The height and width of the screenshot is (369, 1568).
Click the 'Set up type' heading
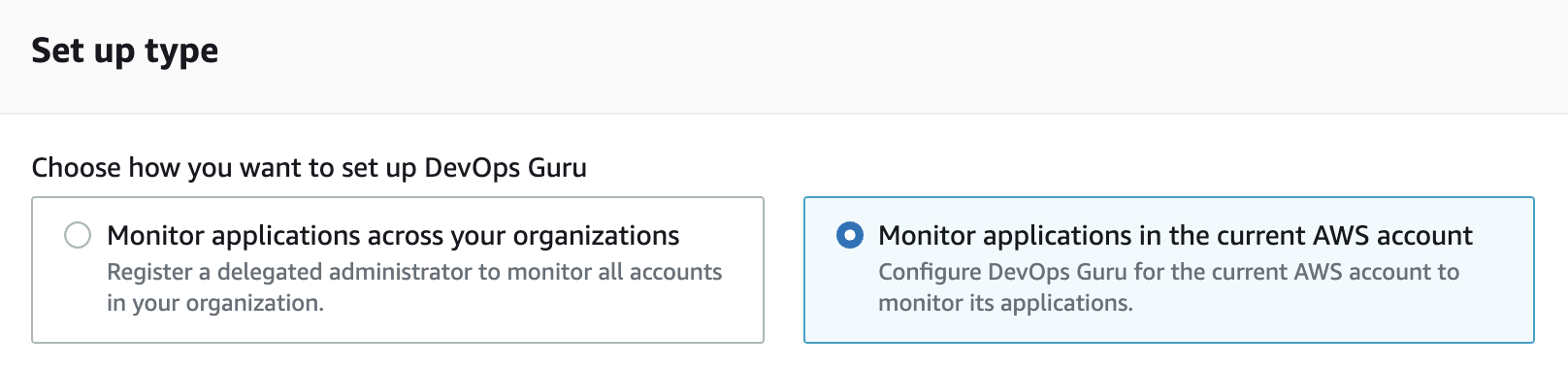[125, 50]
